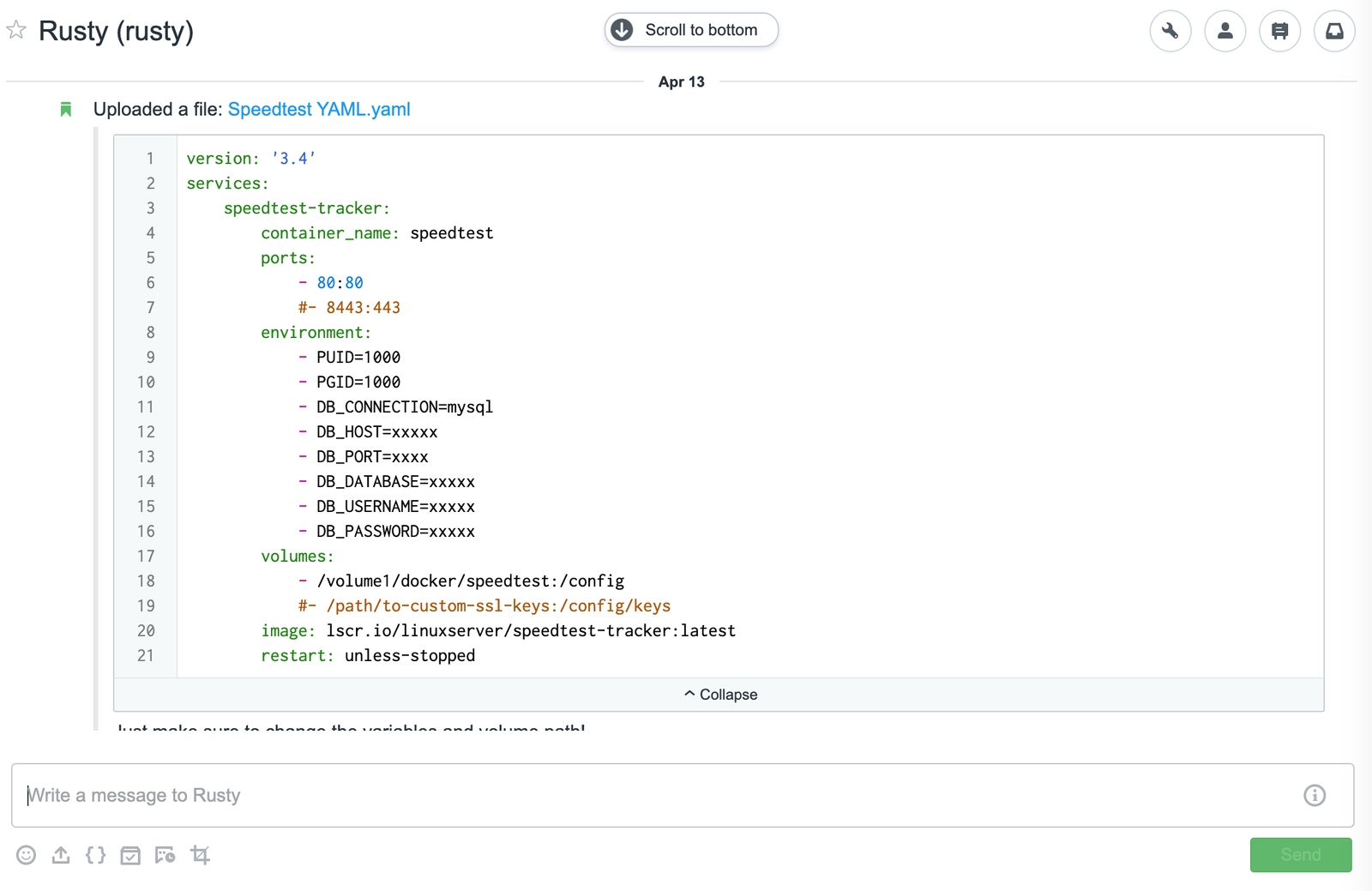Image resolution: width=1372 pixels, height=891 pixels.
Task: Open settings via the wrench icon
Action: [1170, 30]
